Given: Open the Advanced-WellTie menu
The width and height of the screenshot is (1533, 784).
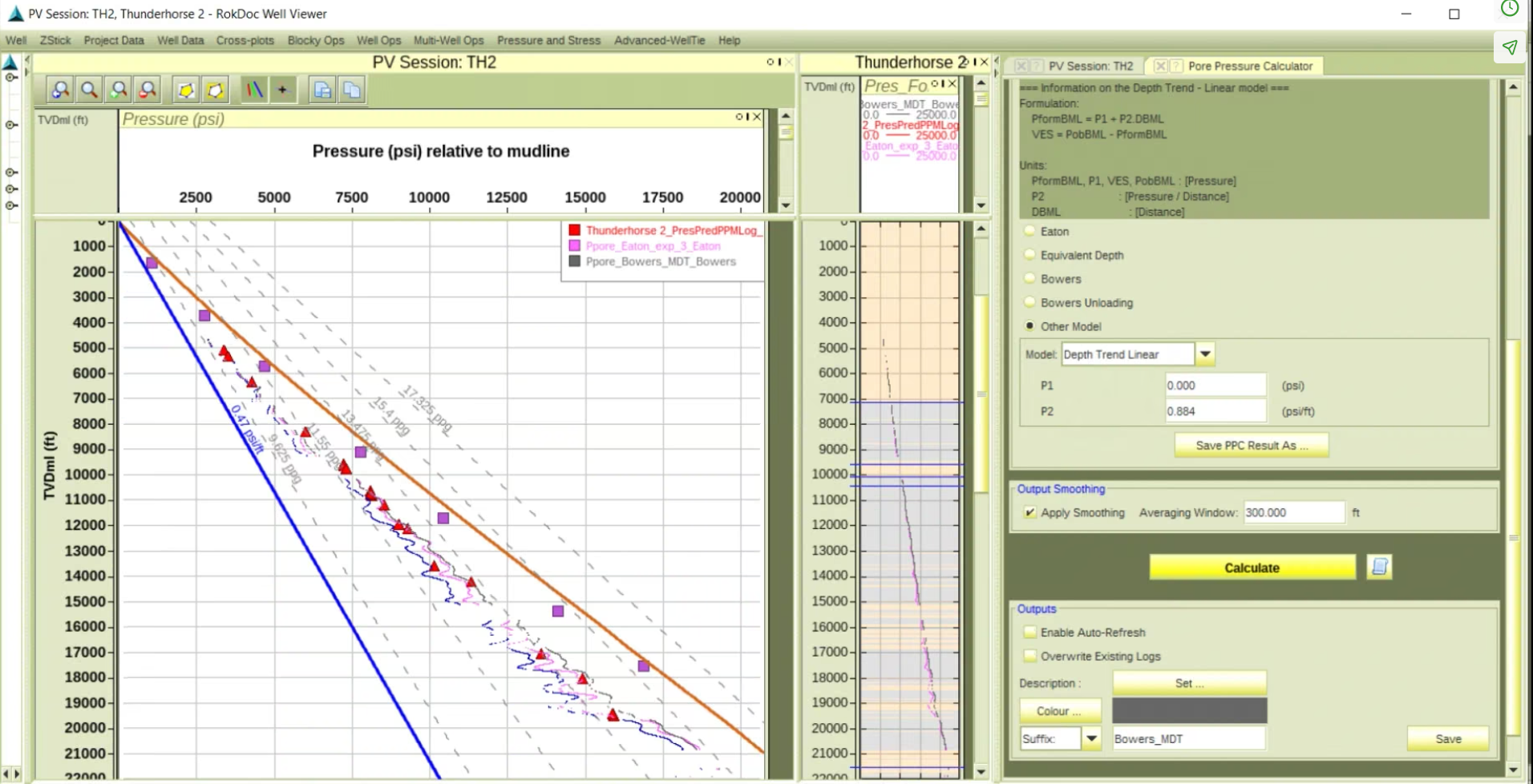Looking at the screenshot, I should [x=659, y=40].
